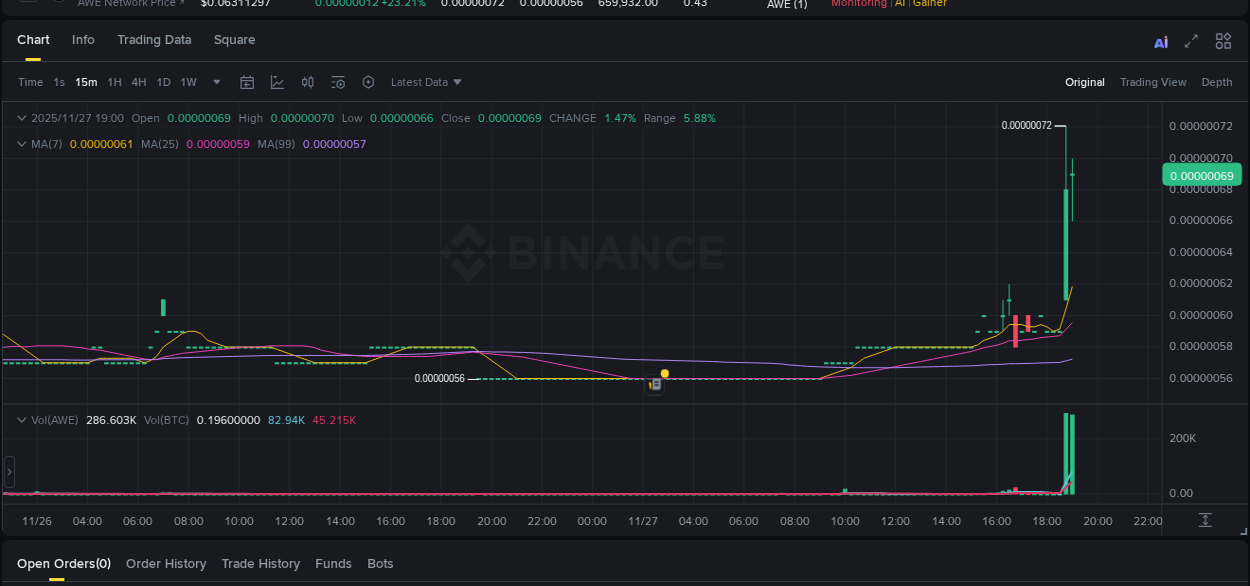Open the indicator list settings icon
Viewport: 1250px width, 586px height.
[338, 82]
